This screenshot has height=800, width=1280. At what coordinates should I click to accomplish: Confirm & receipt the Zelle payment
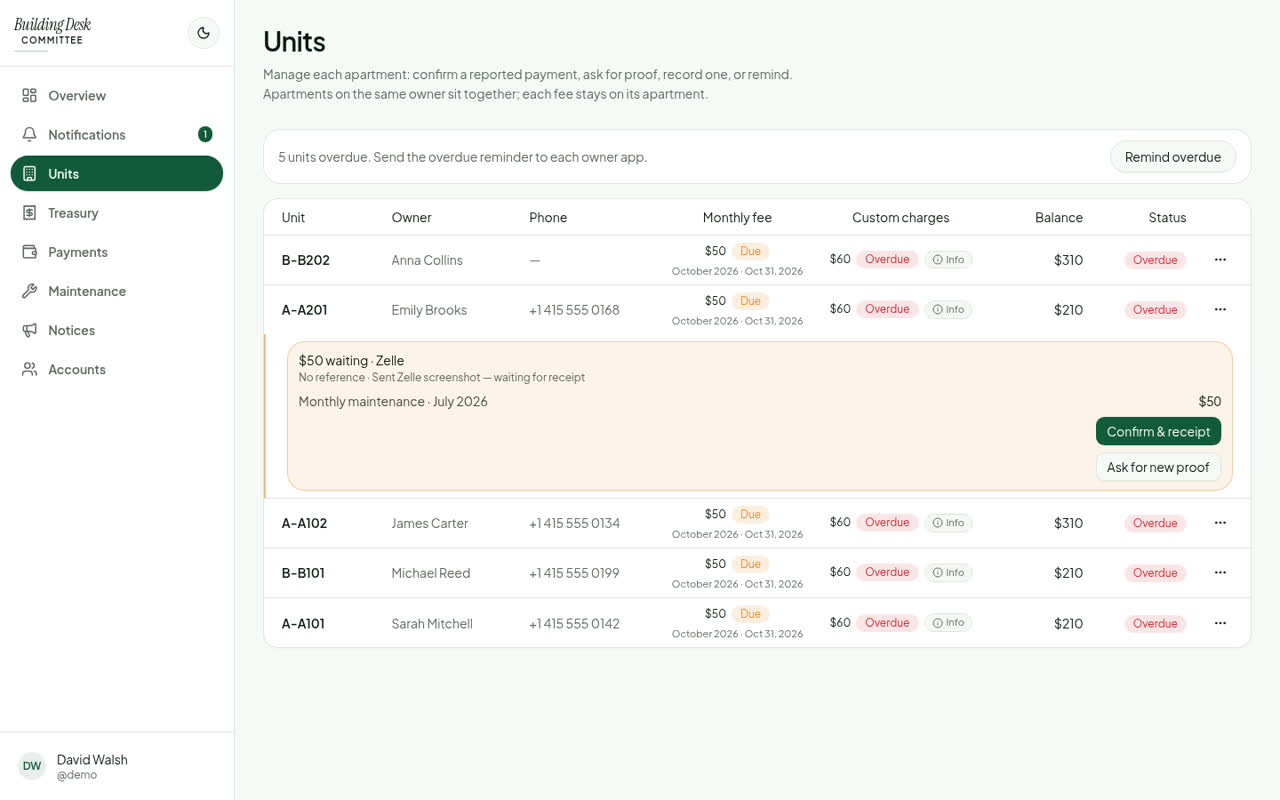tap(1158, 432)
